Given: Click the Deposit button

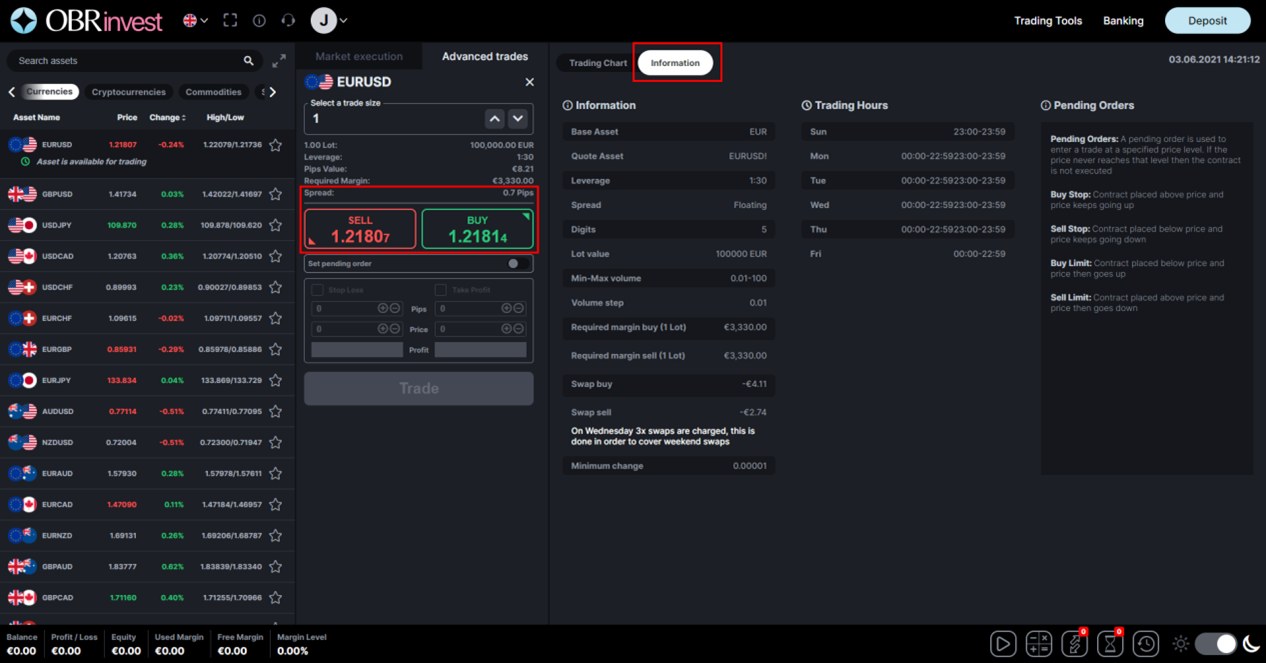Looking at the screenshot, I should [1207, 20].
